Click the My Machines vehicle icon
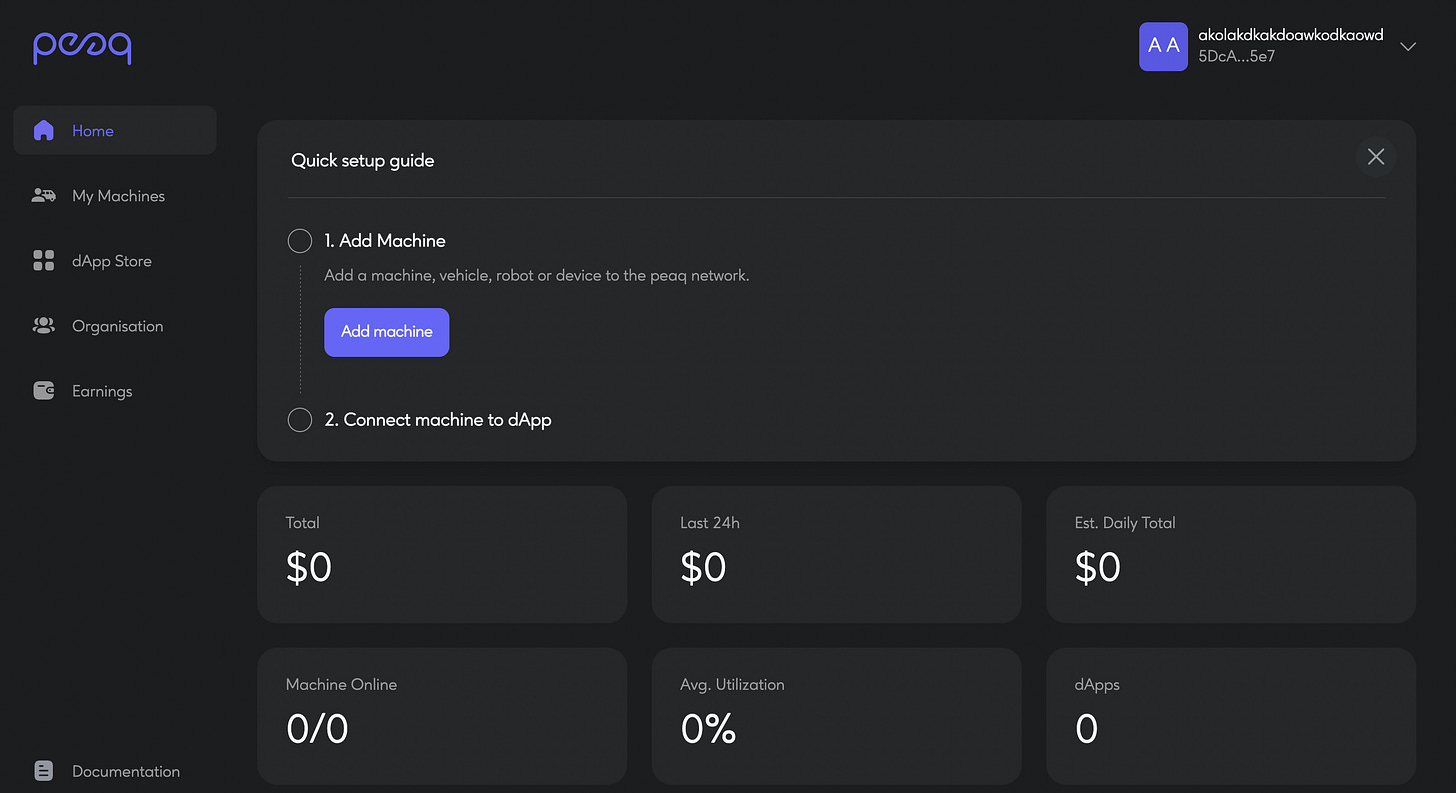The image size is (1456, 793). (43, 196)
